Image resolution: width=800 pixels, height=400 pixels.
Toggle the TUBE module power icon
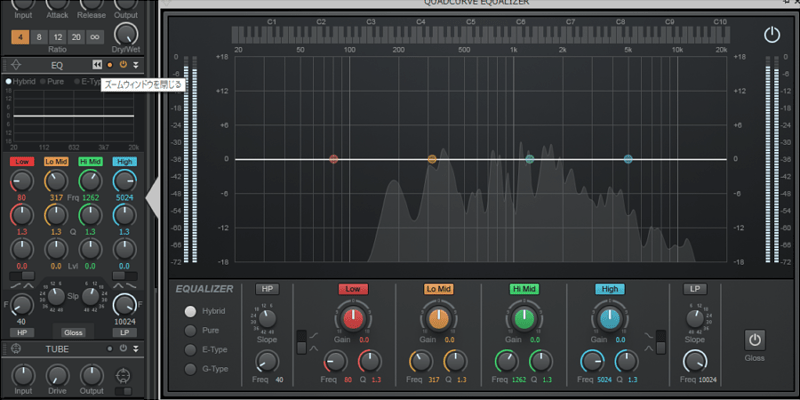point(123,349)
